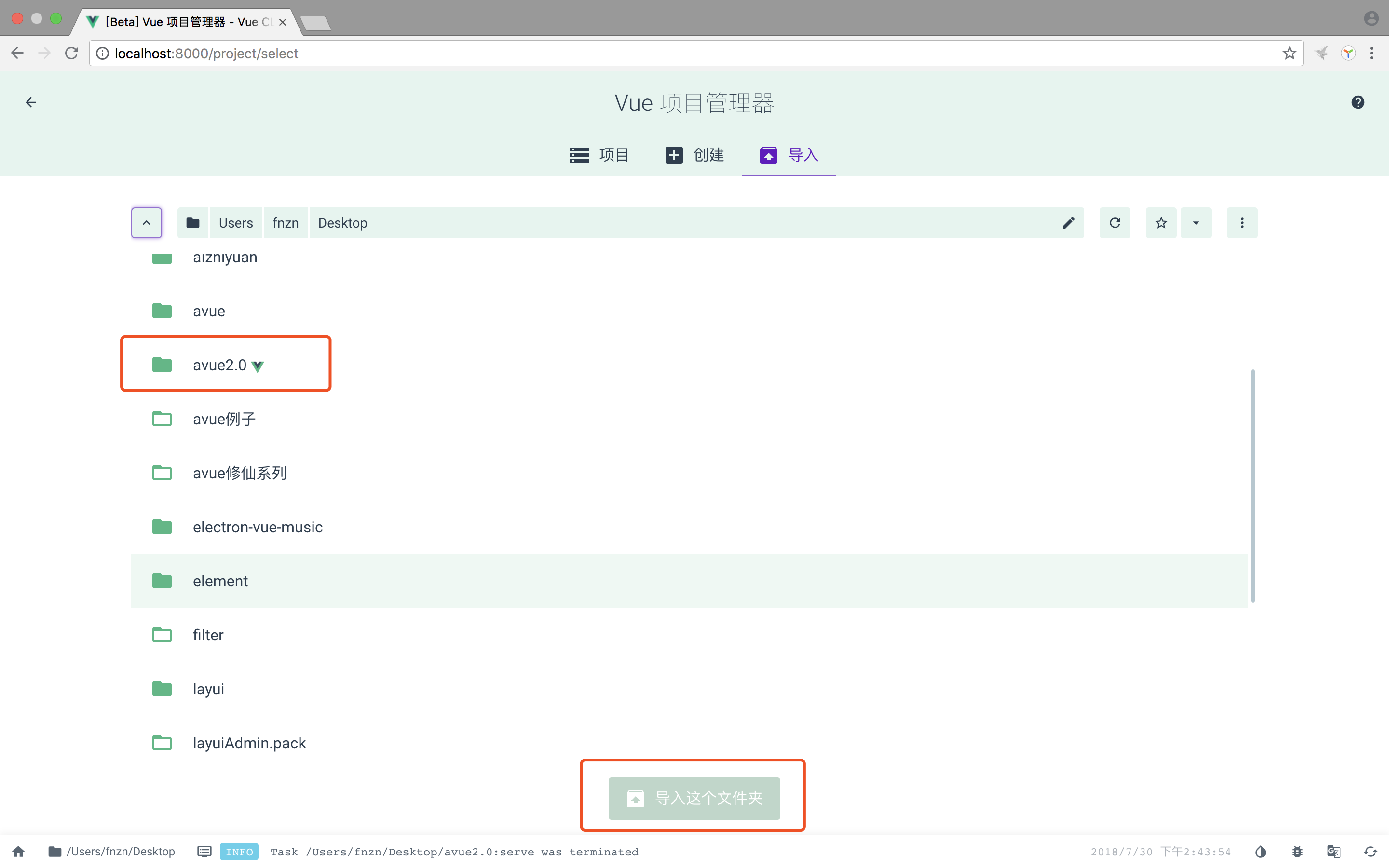Click the bug report icon

click(1297, 851)
